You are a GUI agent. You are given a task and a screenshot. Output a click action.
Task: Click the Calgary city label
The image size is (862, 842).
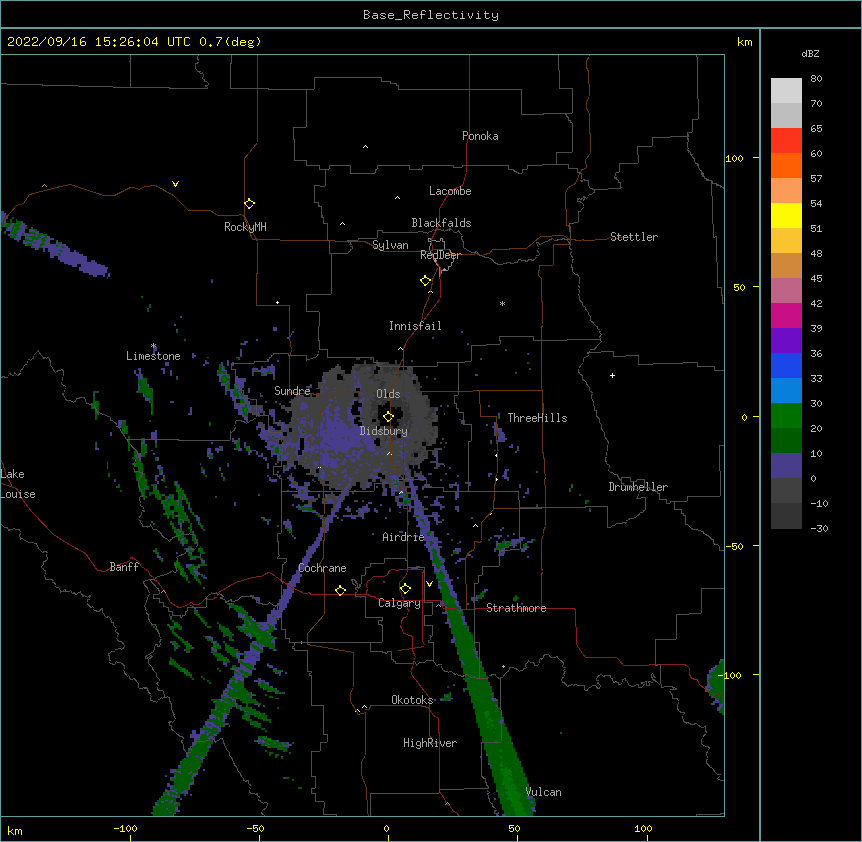point(400,603)
